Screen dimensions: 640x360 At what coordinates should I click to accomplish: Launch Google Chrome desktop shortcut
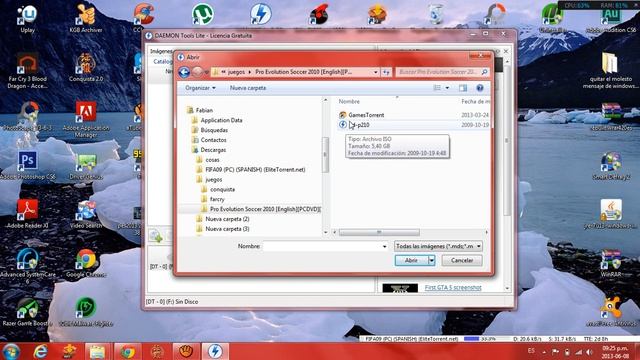(x=86, y=263)
